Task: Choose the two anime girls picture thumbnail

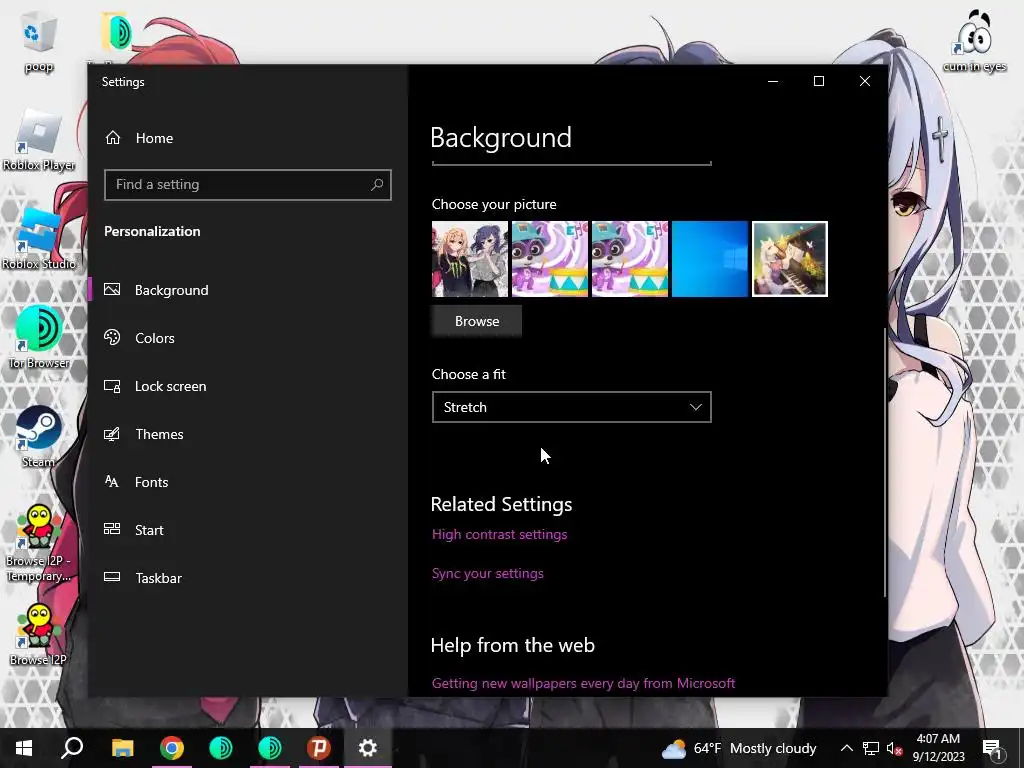Action: pos(470,259)
